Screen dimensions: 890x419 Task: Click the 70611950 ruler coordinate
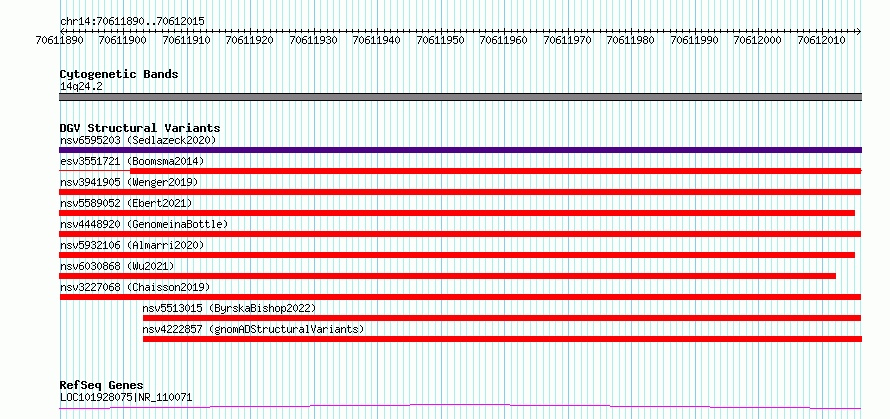(439, 40)
